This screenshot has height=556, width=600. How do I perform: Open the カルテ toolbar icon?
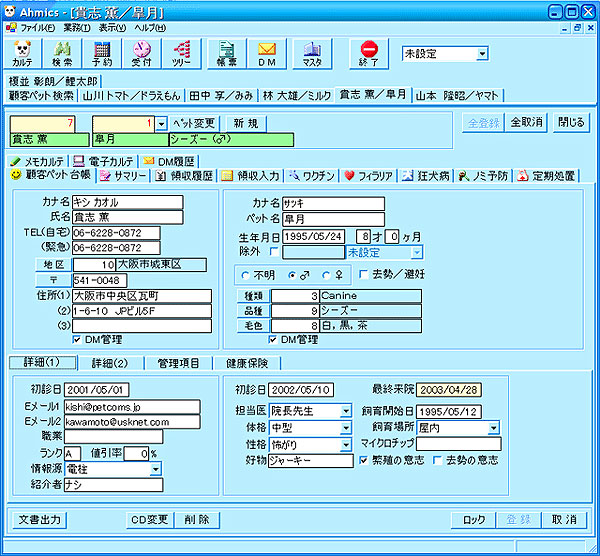24,52
